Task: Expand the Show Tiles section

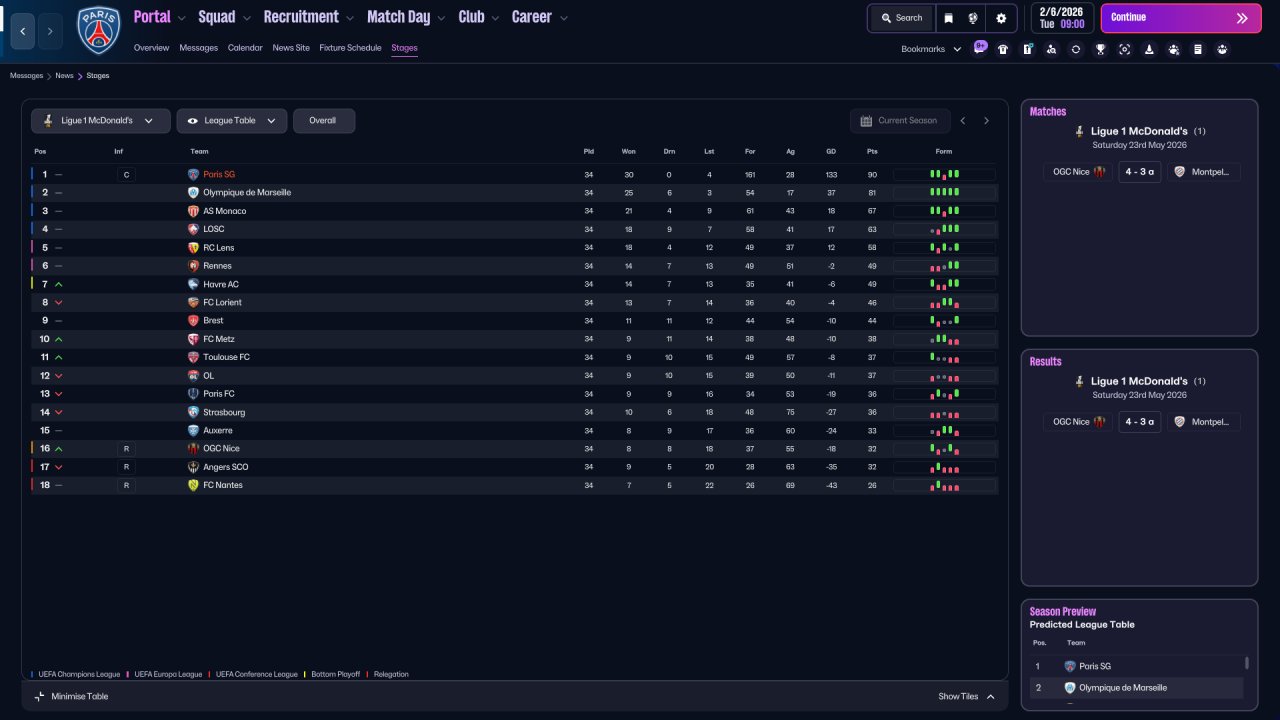Action: coord(966,696)
